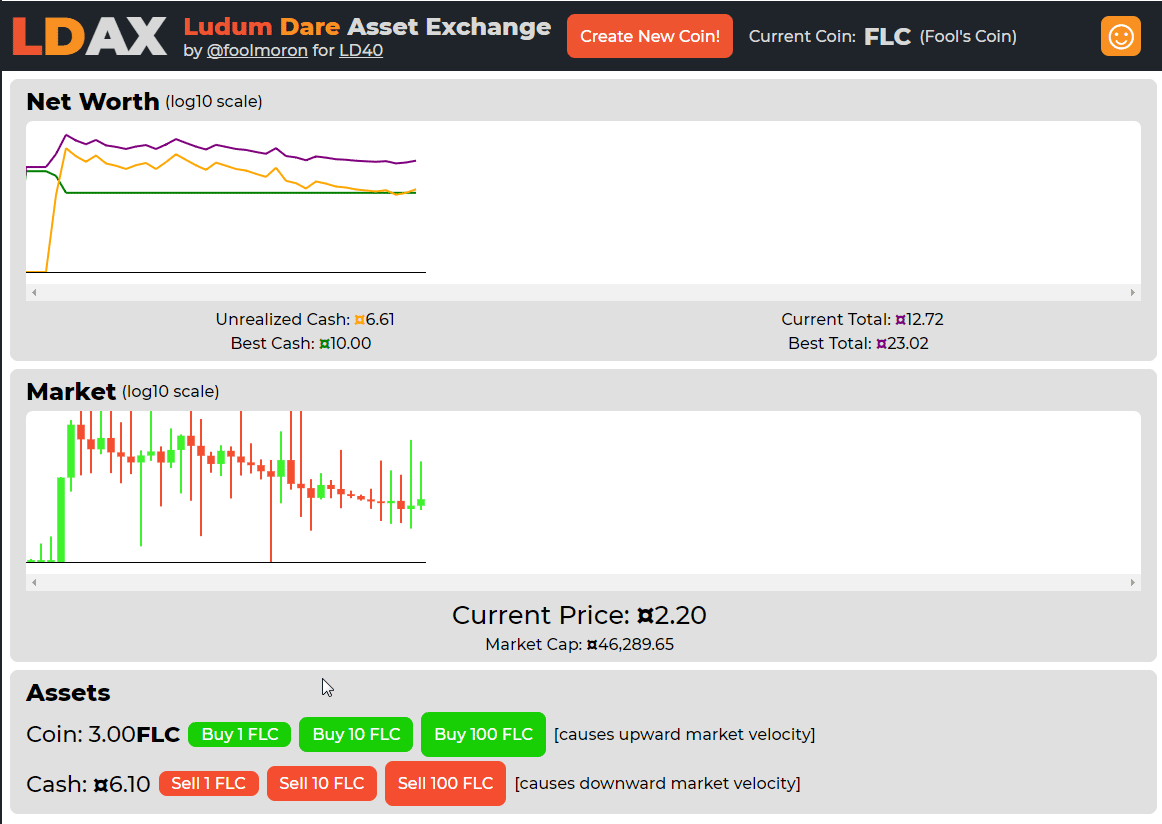
Task: Buy 10 FLC
Action: coord(356,734)
